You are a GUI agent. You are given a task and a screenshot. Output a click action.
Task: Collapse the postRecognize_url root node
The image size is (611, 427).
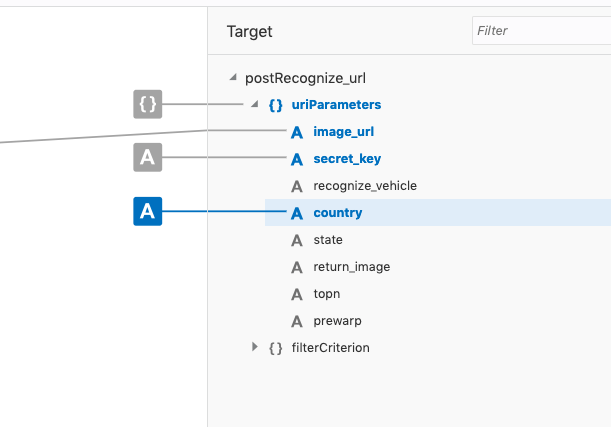pyautogui.click(x=234, y=78)
